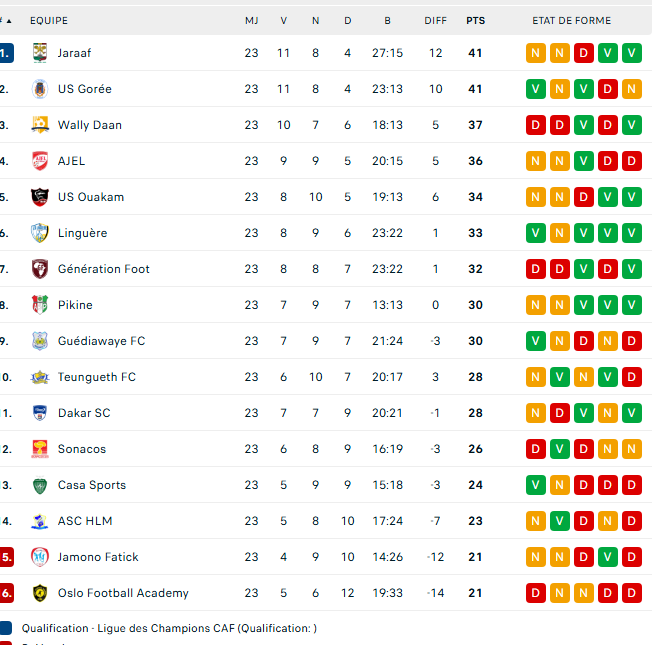
Task: Click the US Gorée team logo
Action: tap(39, 89)
